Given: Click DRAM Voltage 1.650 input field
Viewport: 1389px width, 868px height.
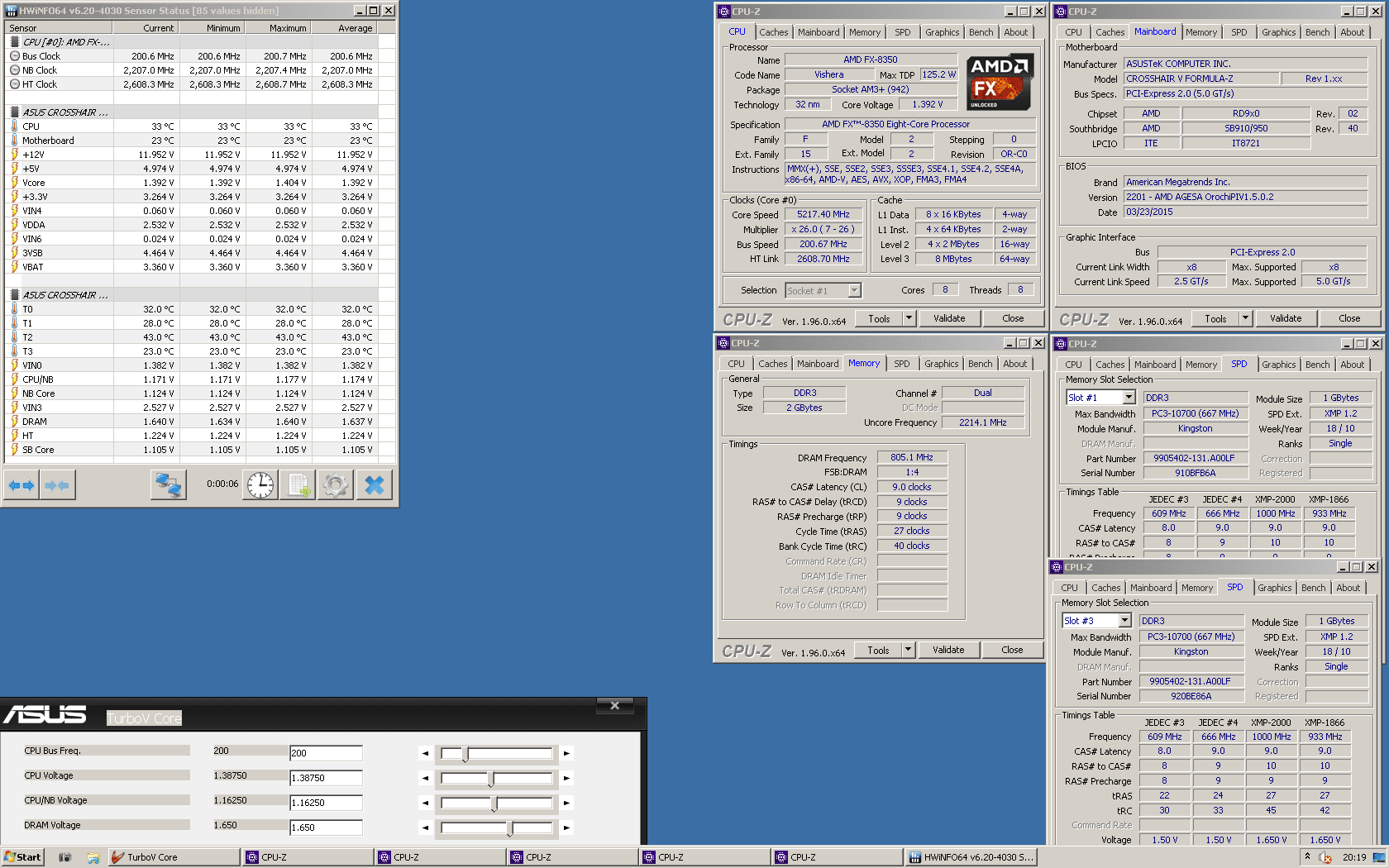Looking at the screenshot, I should coord(326,827).
